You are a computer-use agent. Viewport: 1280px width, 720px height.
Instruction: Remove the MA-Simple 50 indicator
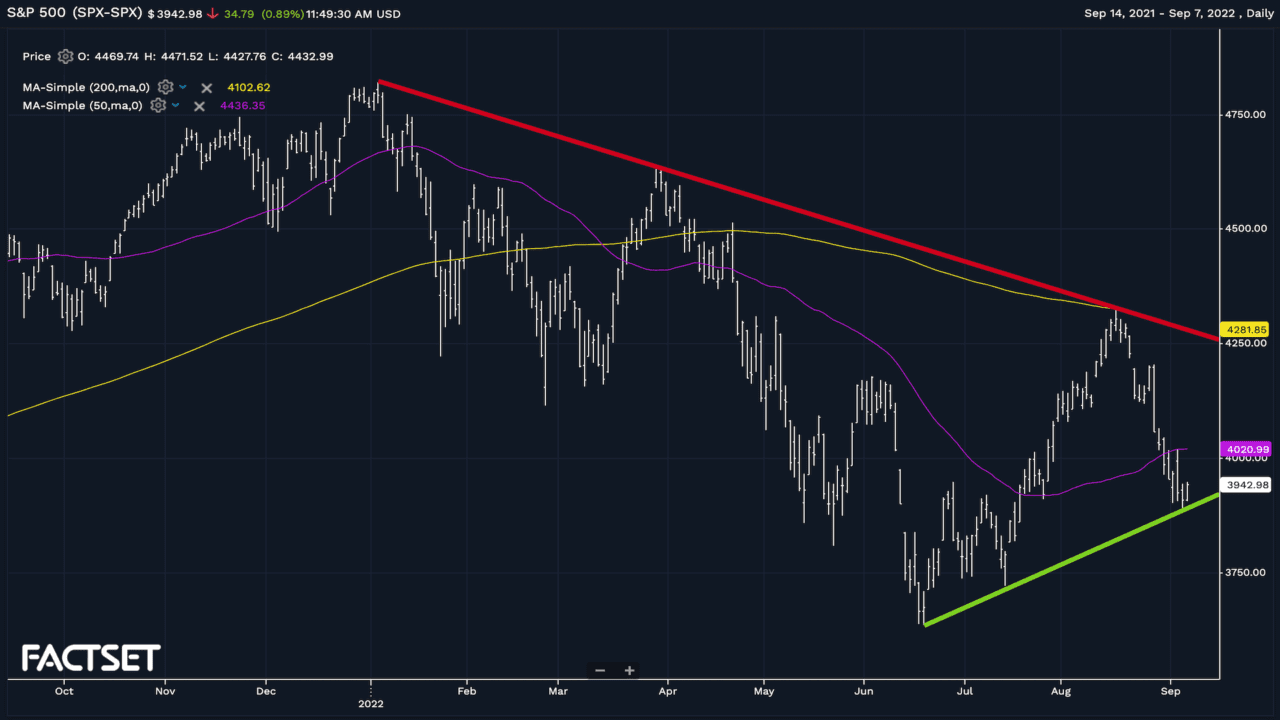tap(199, 106)
